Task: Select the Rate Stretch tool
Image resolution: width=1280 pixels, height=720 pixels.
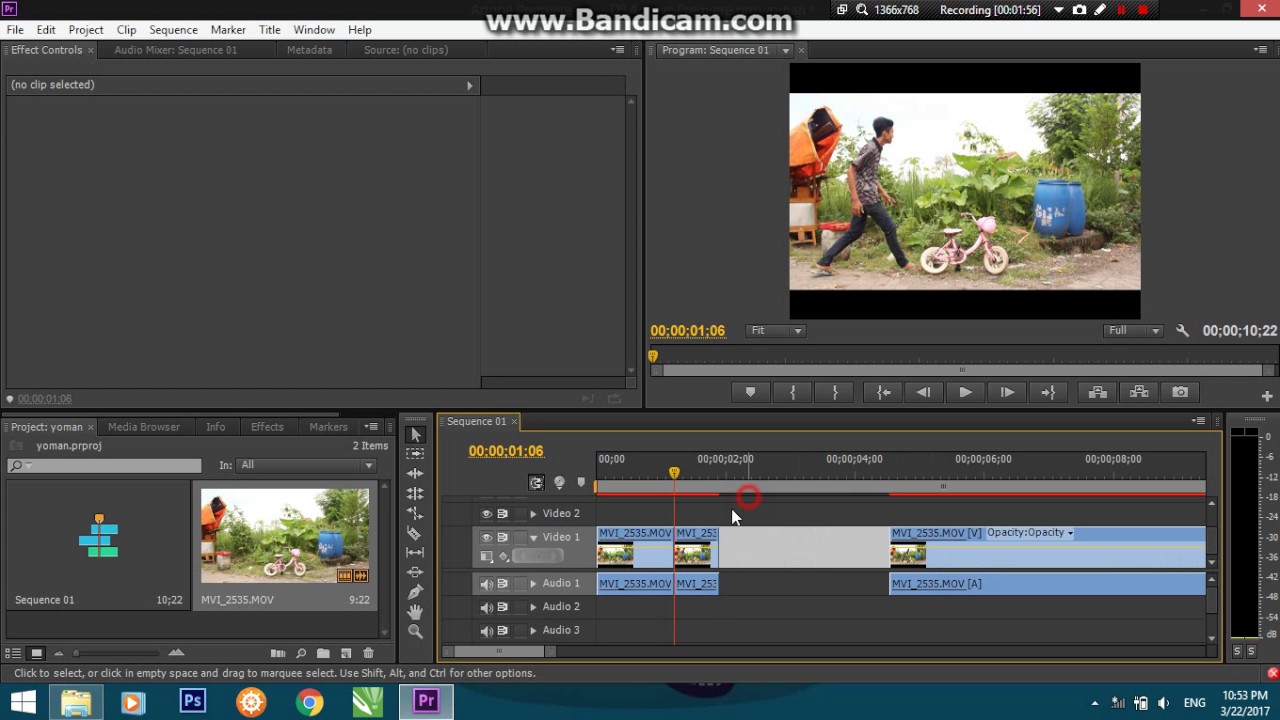Action: point(415,513)
